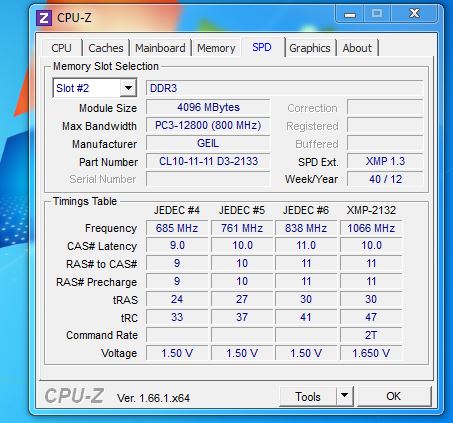
Task: Click the 40 / 12 Week/Year value
Action: pyautogui.click(x=385, y=179)
